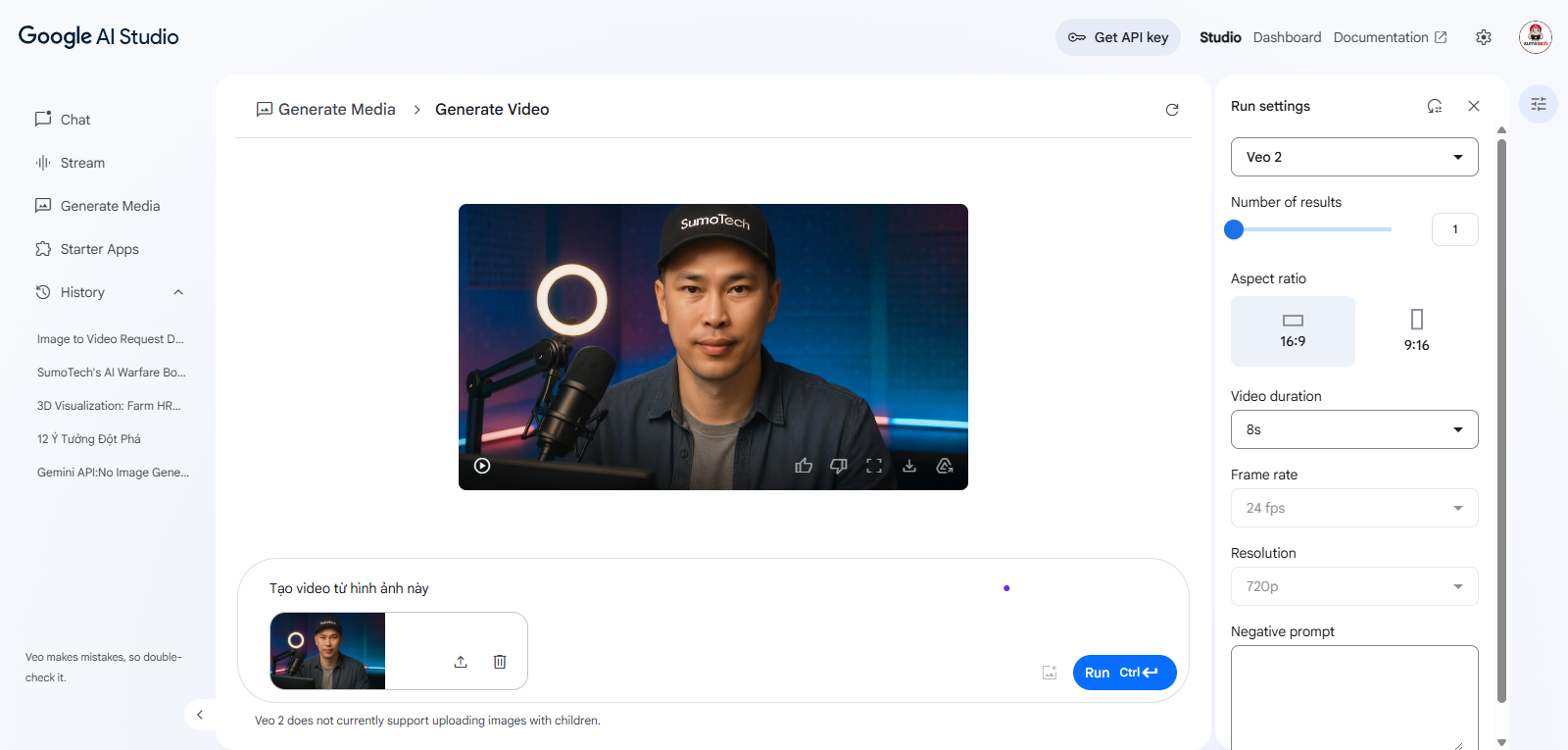Go back to Generate Media breadcrumb
Viewport: 1568px width, 750px height.
(x=325, y=109)
